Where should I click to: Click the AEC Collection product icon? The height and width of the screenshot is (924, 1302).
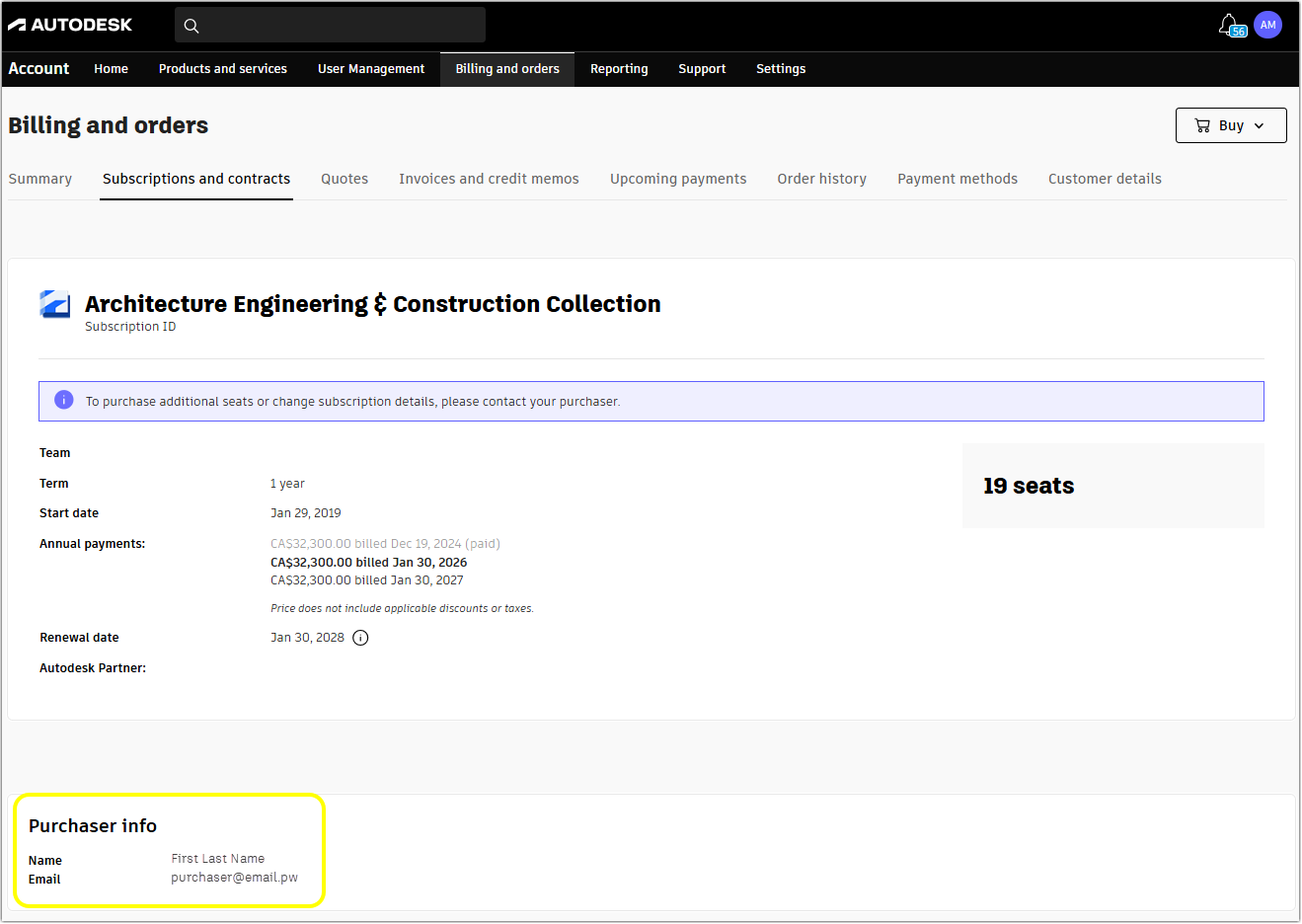(54, 305)
